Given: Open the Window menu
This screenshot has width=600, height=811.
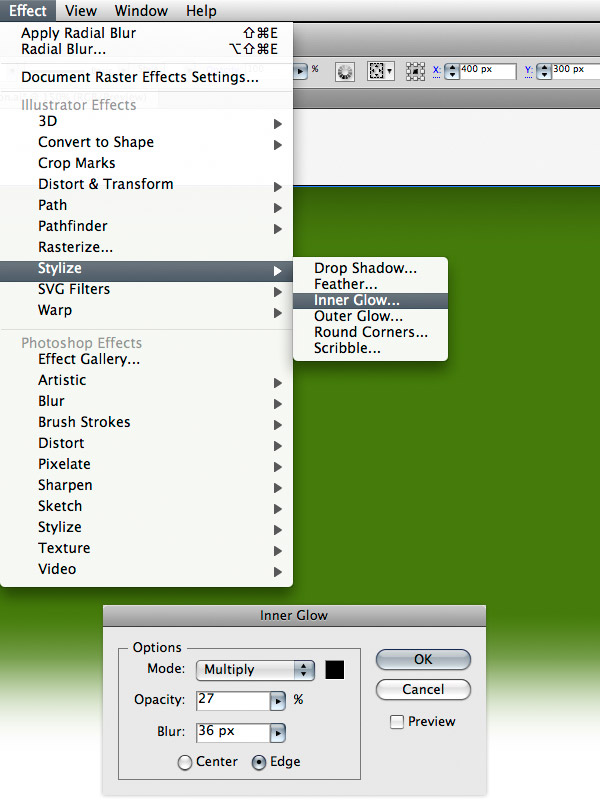Looking at the screenshot, I should pyautogui.click(x=141, y=11).
